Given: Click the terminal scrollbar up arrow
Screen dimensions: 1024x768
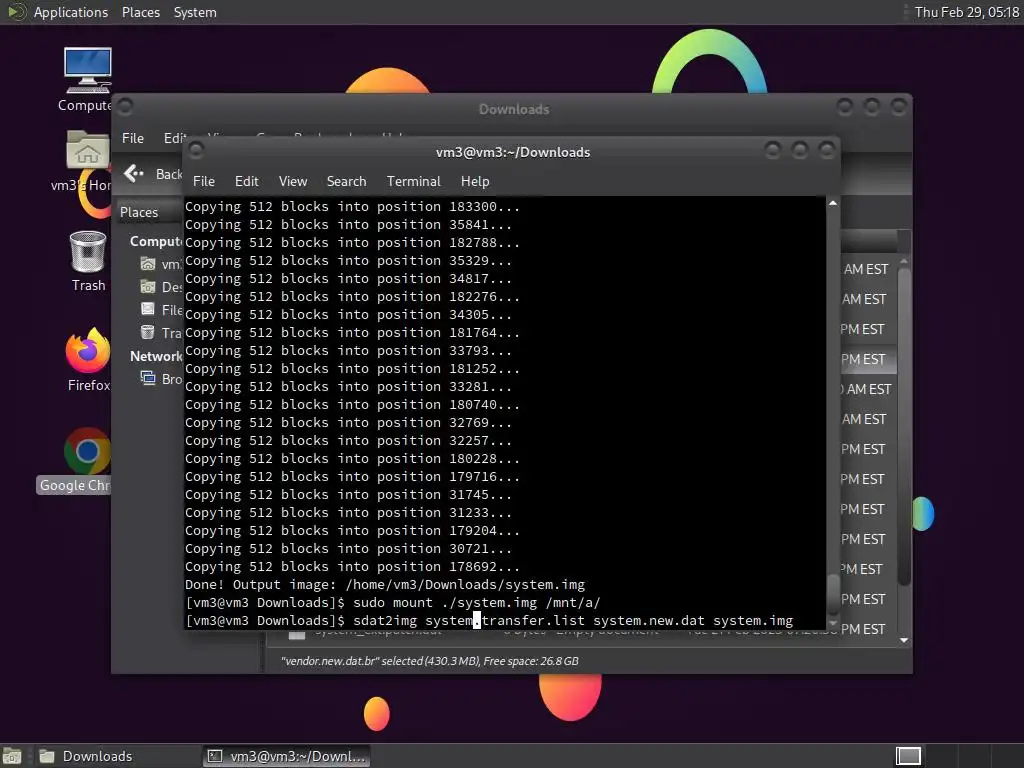Looking at the screenshot, I should tap(833, 203).
